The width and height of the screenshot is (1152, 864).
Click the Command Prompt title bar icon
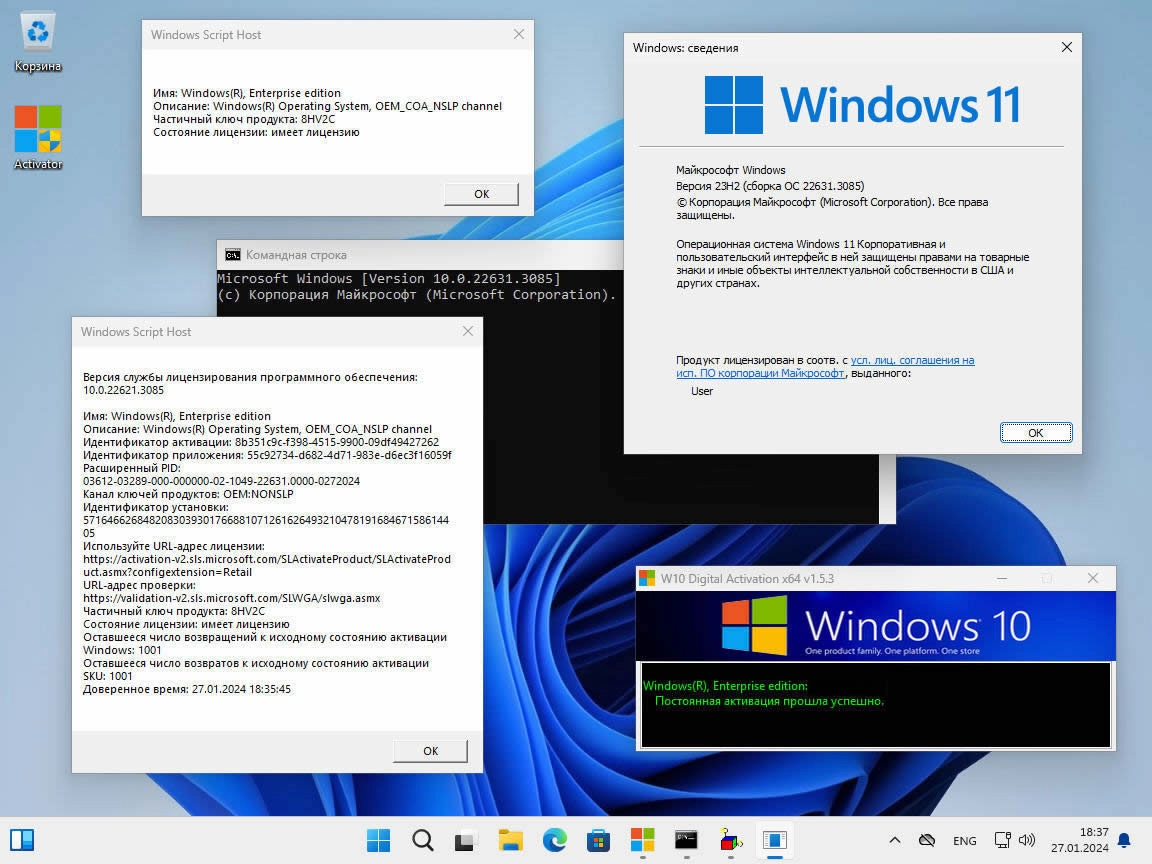233,255
